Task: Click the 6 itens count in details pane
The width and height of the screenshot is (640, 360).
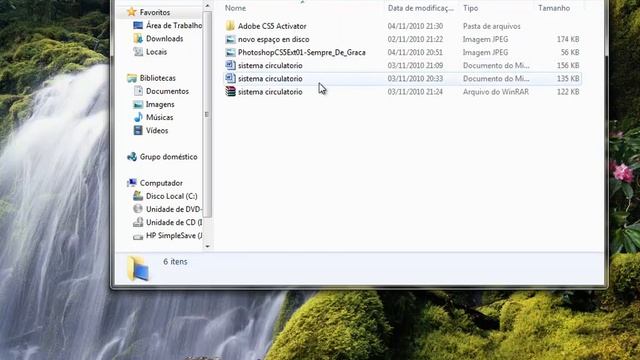Action: coord(175,262)
